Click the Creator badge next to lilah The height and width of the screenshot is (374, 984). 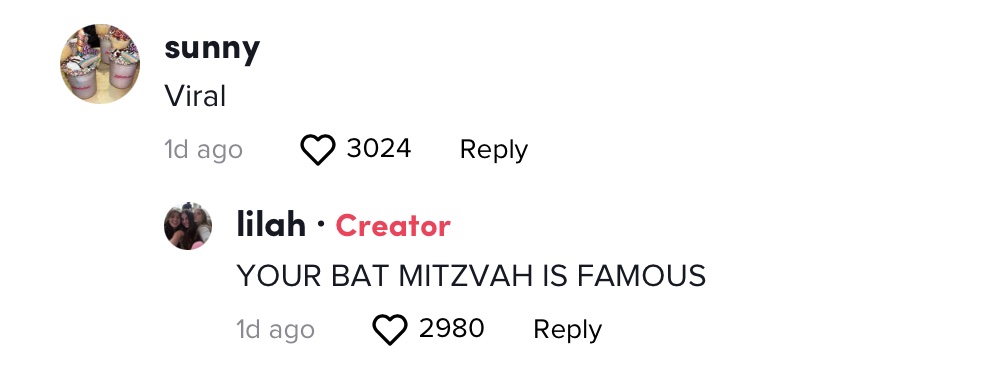(393, 226)
